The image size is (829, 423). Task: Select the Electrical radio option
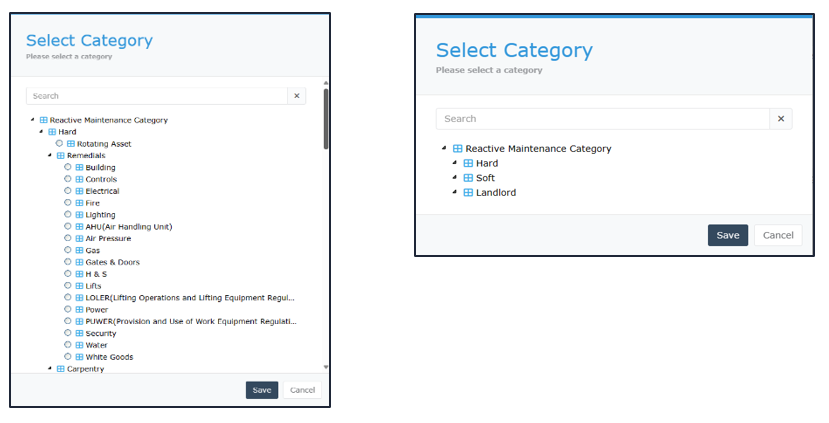[68, 191]
